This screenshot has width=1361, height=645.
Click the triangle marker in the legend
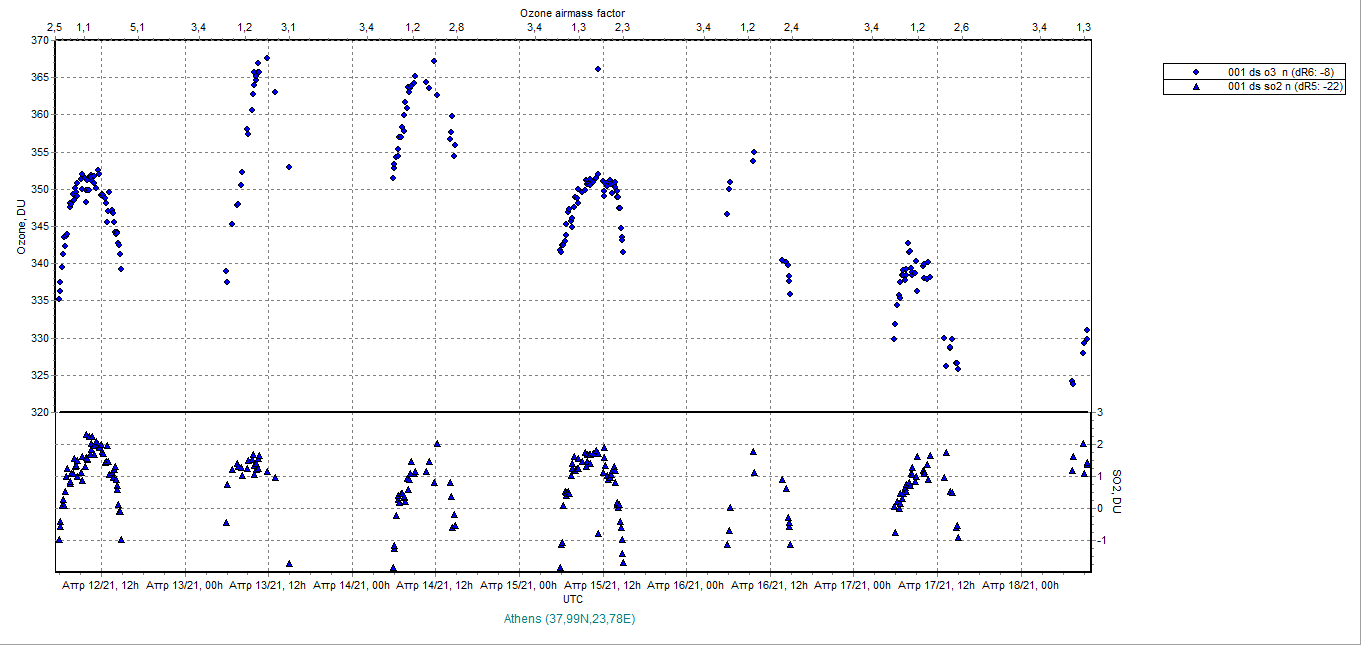pyautogui.click(x=1196, y=87)
